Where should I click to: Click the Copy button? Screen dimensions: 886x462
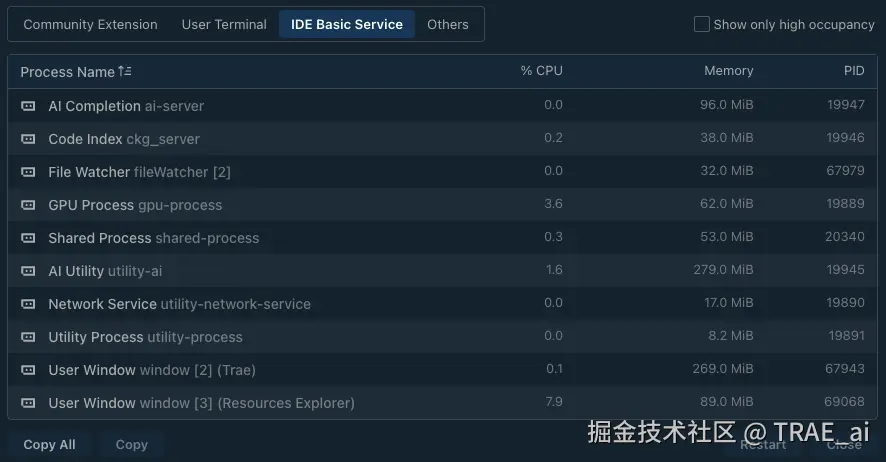click(131, 445)
